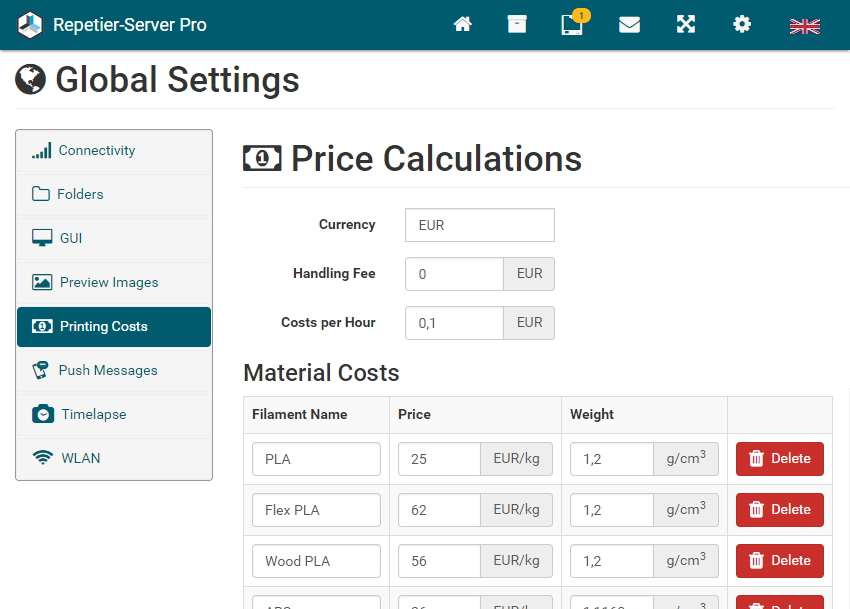The height and width of the screenshot is (609, 850).
Task: Delete the Wood PLA filament entry
Action: click(780, 561)
